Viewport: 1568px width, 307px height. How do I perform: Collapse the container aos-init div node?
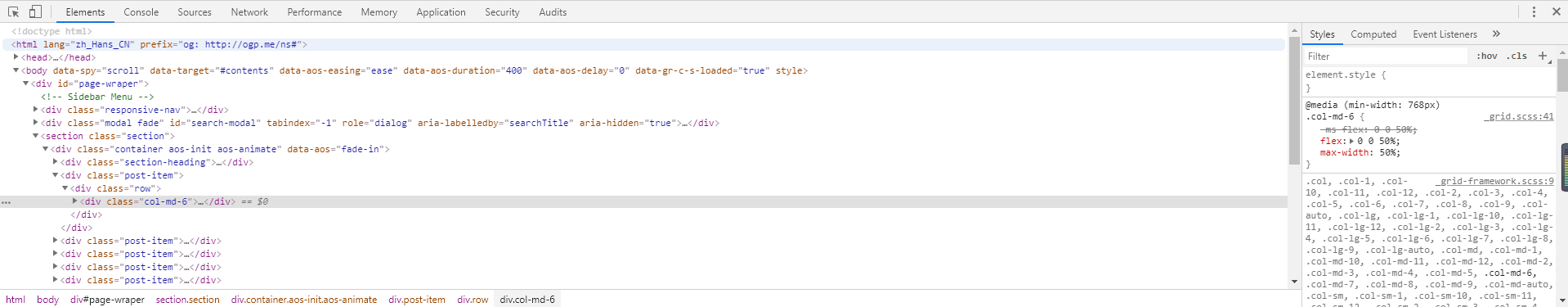[x=45, y=149]
